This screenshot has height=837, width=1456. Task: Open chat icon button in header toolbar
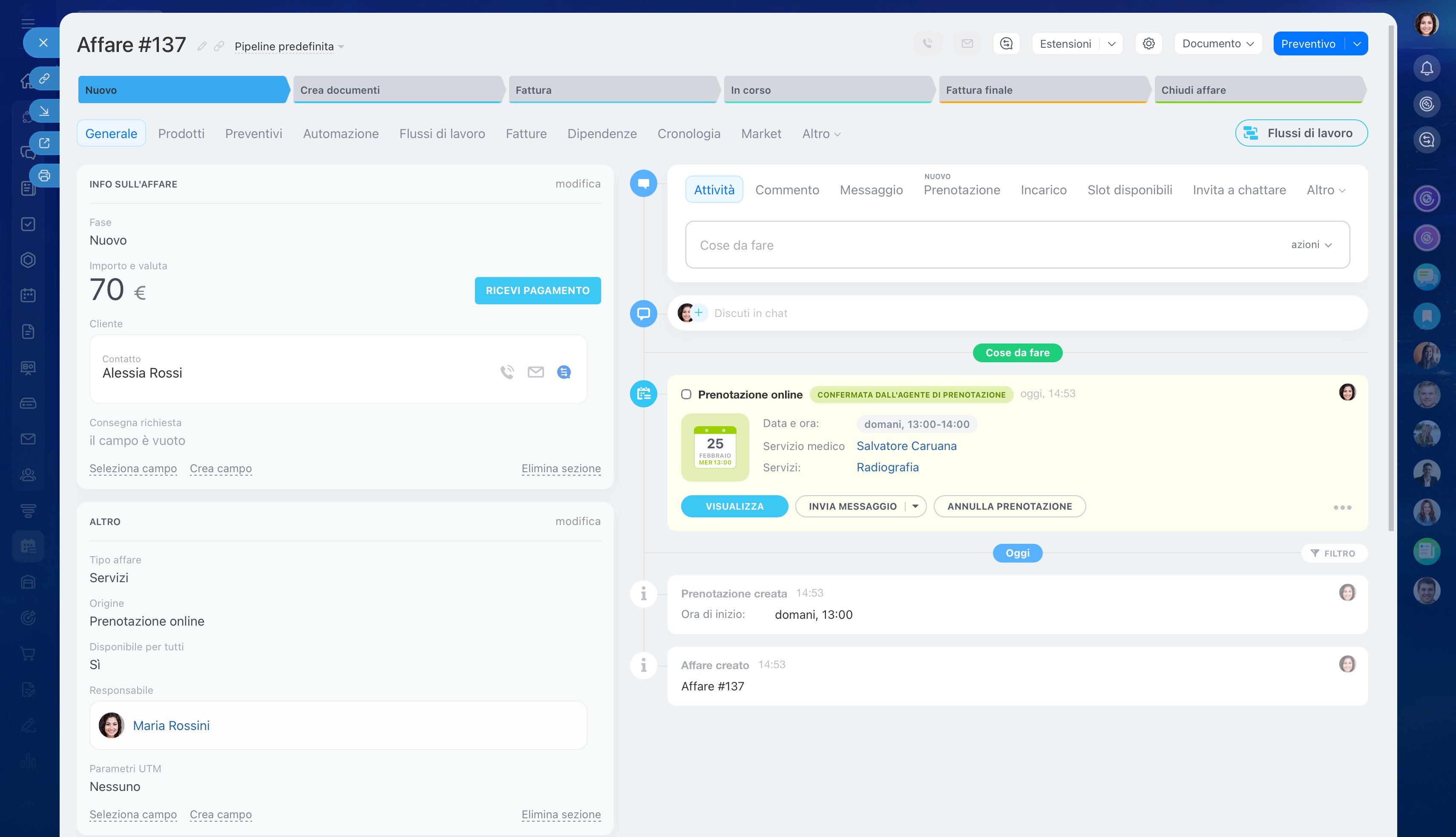[1006, 44]
